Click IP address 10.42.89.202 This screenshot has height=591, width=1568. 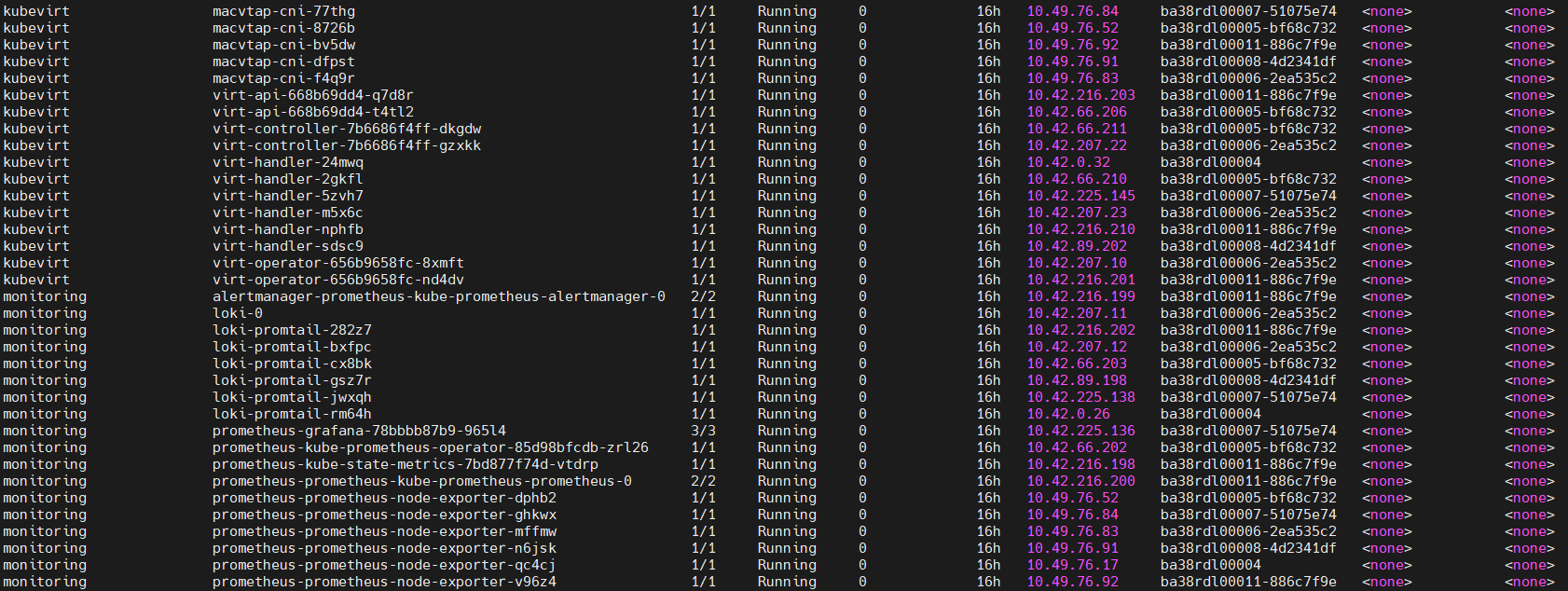[x=1077, y=246]
